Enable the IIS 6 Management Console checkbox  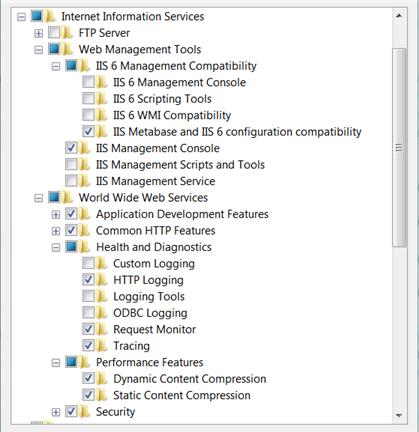(88, 82)
